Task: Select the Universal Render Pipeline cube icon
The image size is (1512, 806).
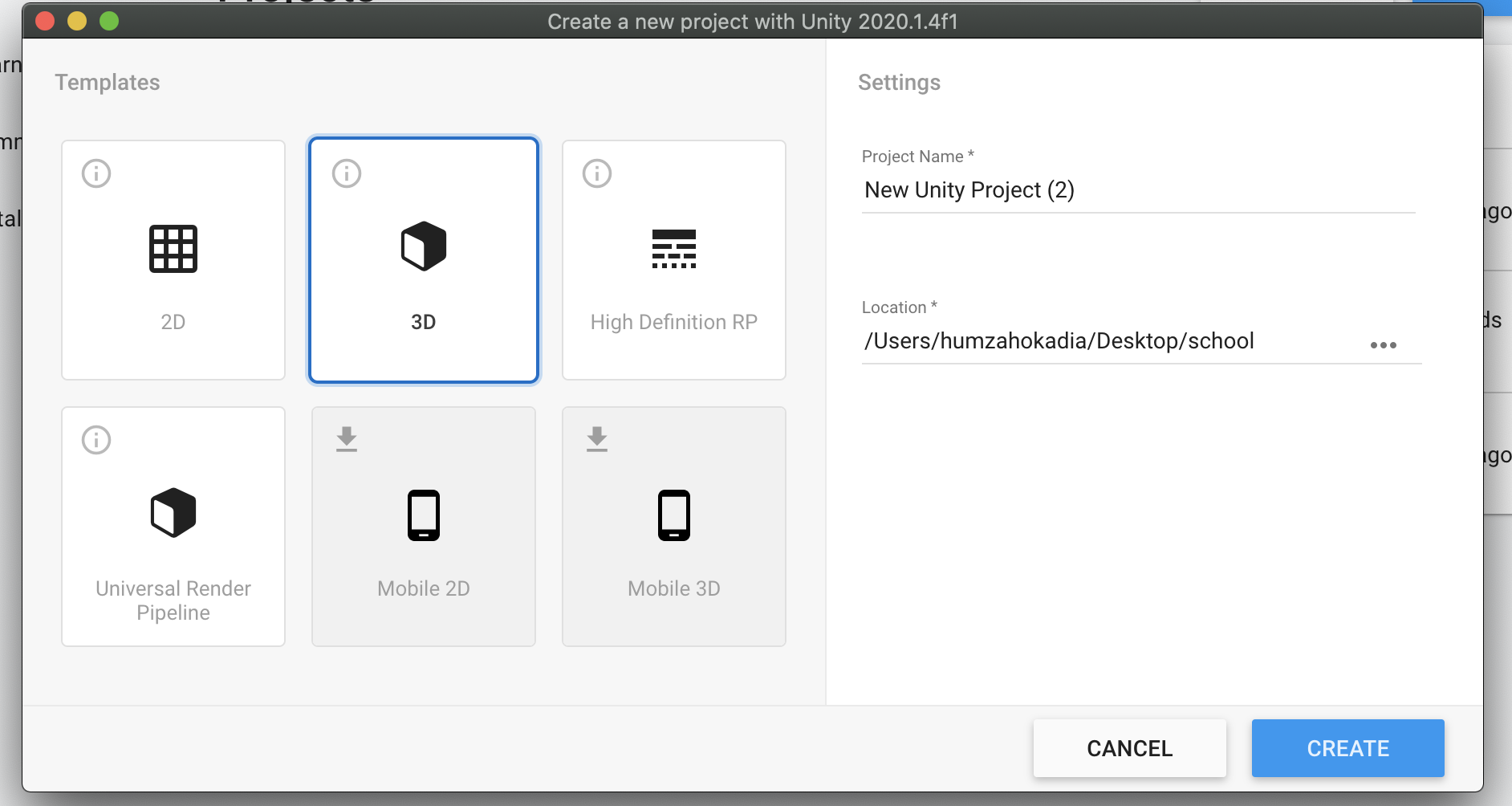Action: click(x=173, y=513)
